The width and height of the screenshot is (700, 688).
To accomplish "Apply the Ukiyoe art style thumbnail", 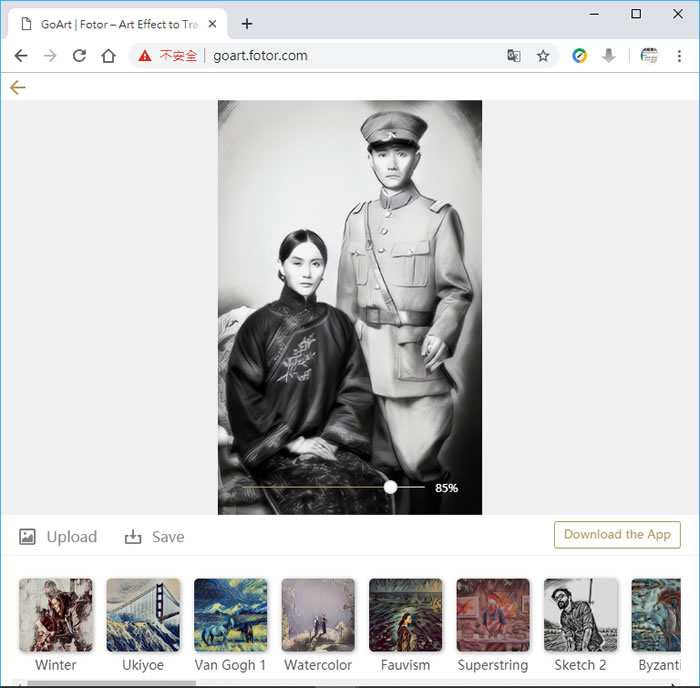I will click(x=143, y=615).
